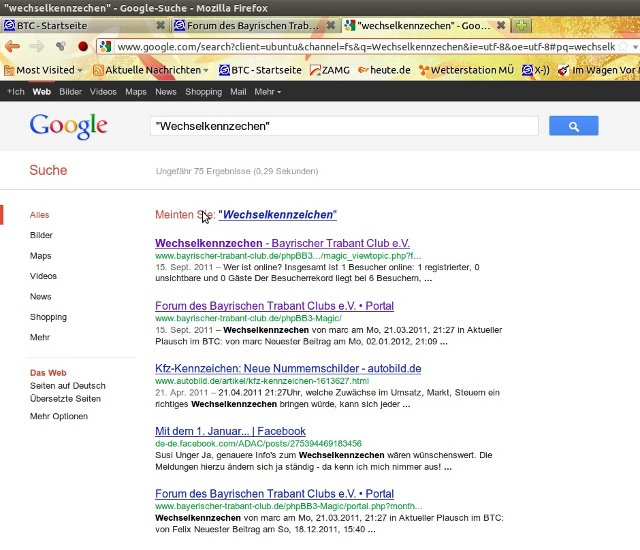Open the new tab plus button
This screenshot has width=640, height=550.
pos(521,26)
